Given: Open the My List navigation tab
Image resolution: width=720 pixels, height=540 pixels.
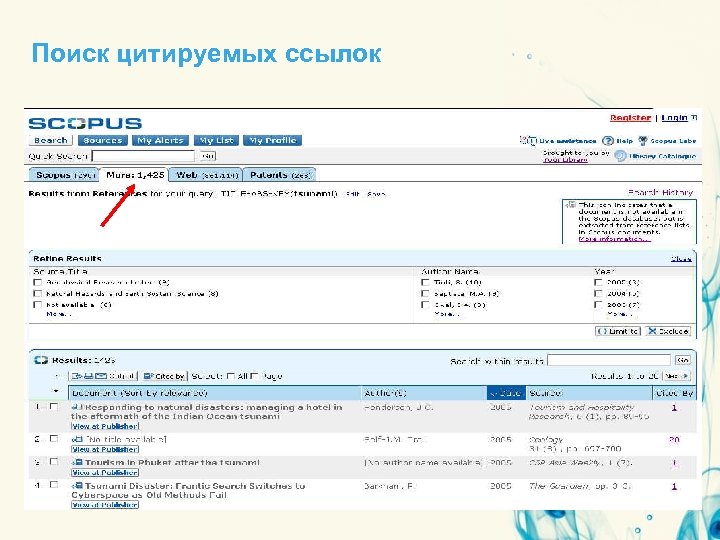Looking at the screenshot, I should pyautogui.click(x=216, y=141).
